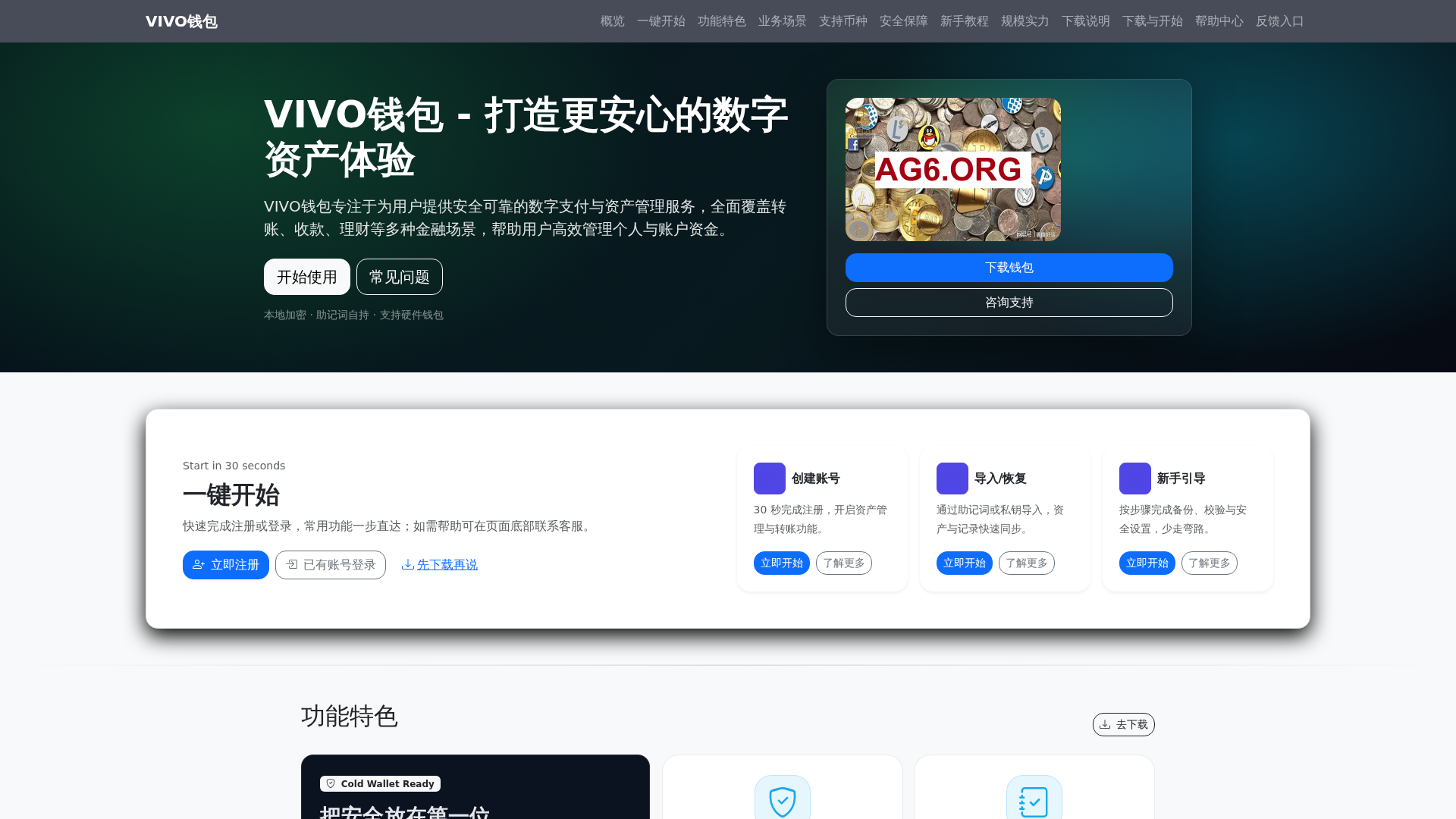Viewport: 1456px width, 819px height.
Task: Open 反馈入口 nav link
Action: point(1279,21)
